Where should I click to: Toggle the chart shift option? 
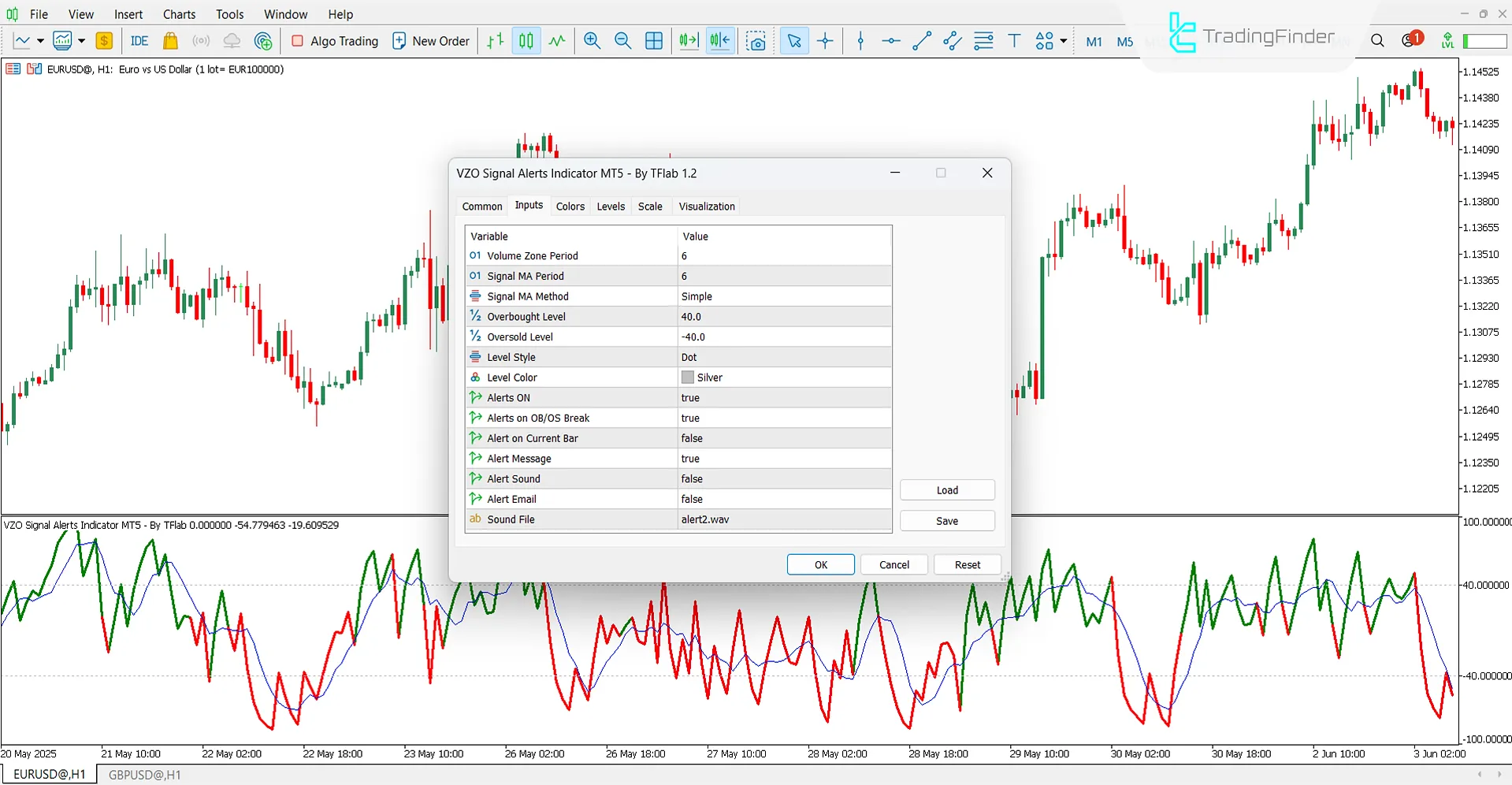[719, 41]
